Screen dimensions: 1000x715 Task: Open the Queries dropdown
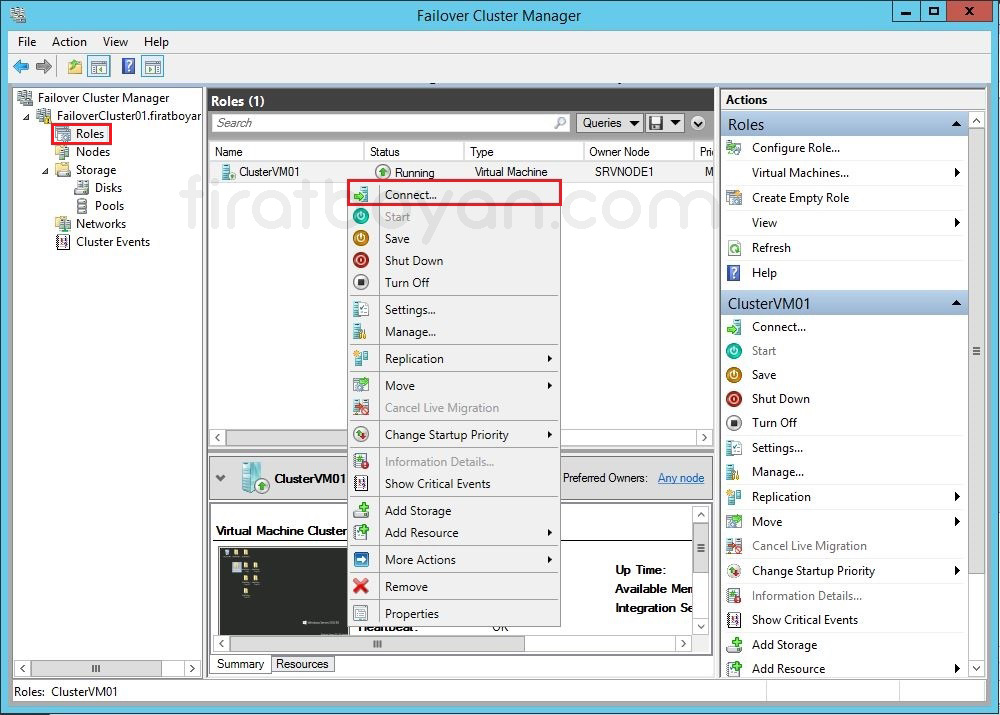click(609, 123)
